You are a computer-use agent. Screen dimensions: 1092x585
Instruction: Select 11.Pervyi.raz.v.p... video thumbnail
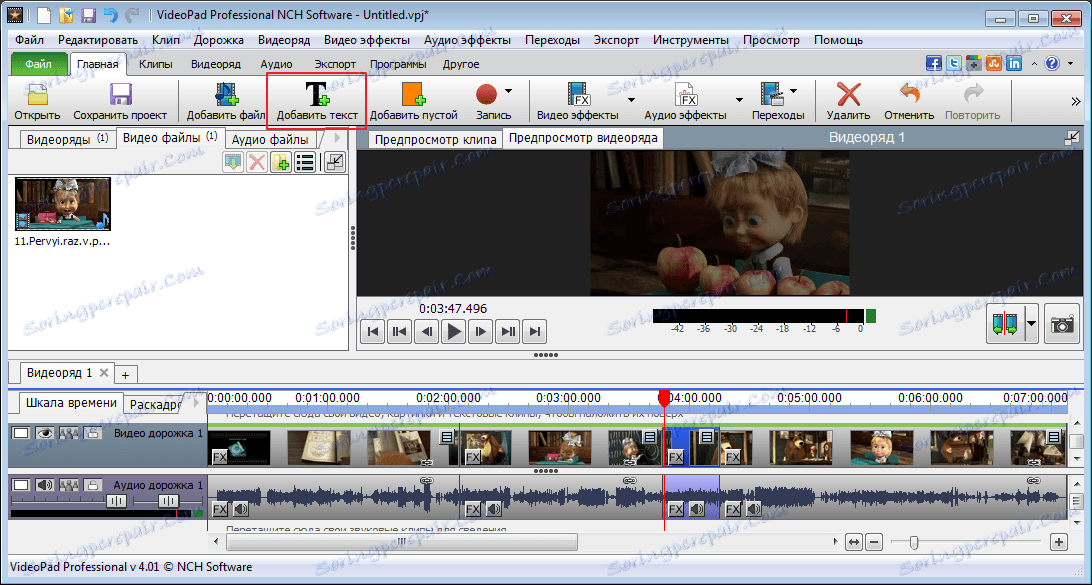pos(63,204)
